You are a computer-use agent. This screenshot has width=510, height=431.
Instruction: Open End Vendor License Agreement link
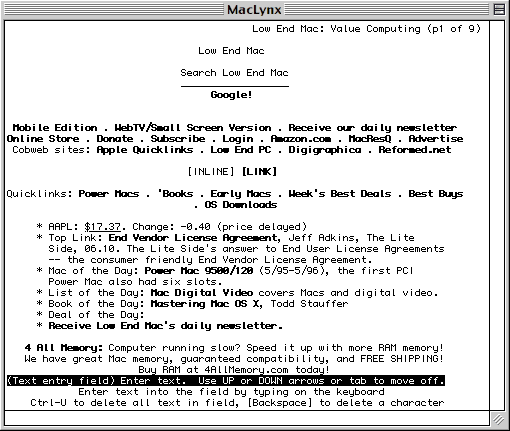pos(193,238)
